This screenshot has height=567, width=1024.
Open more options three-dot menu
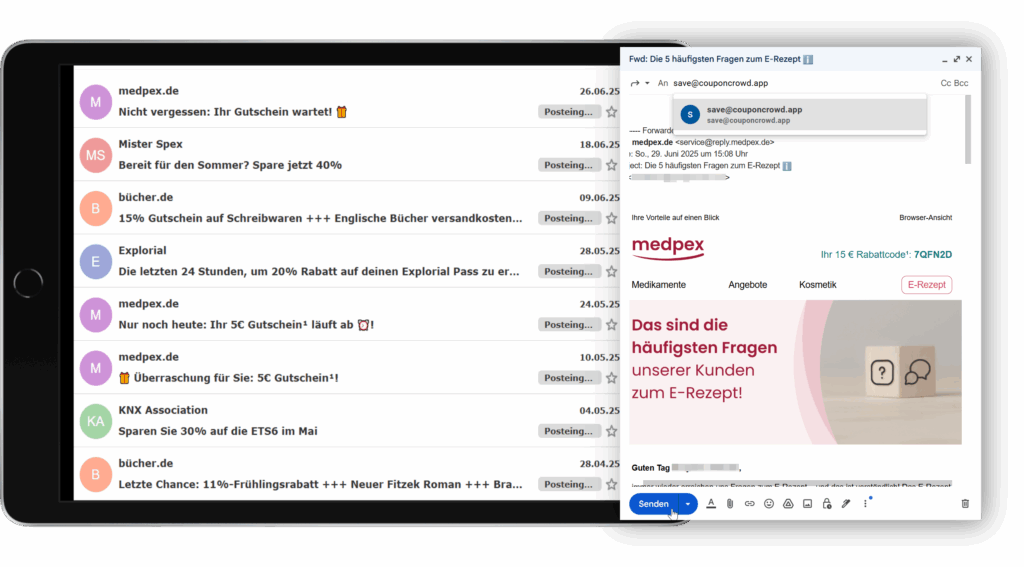point(865,504)
